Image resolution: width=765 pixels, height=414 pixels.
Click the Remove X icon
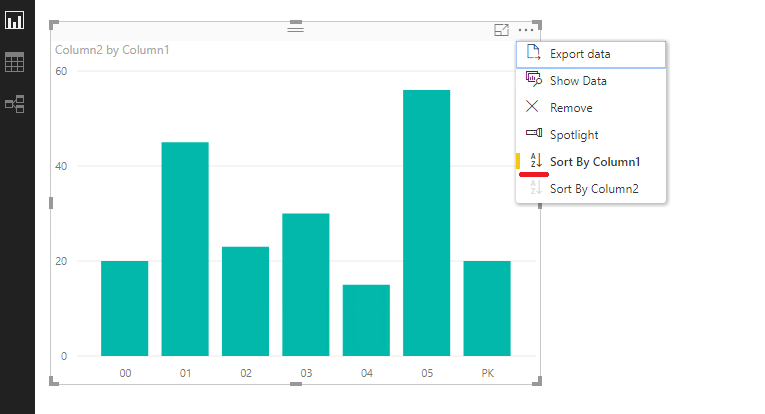[x=532, y=106]
